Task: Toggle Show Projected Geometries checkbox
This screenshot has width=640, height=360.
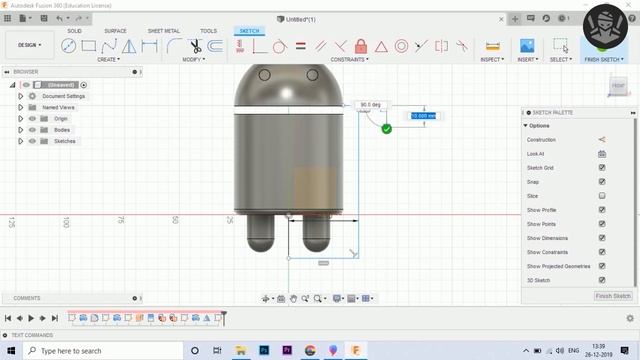Action: pos(602,266)
